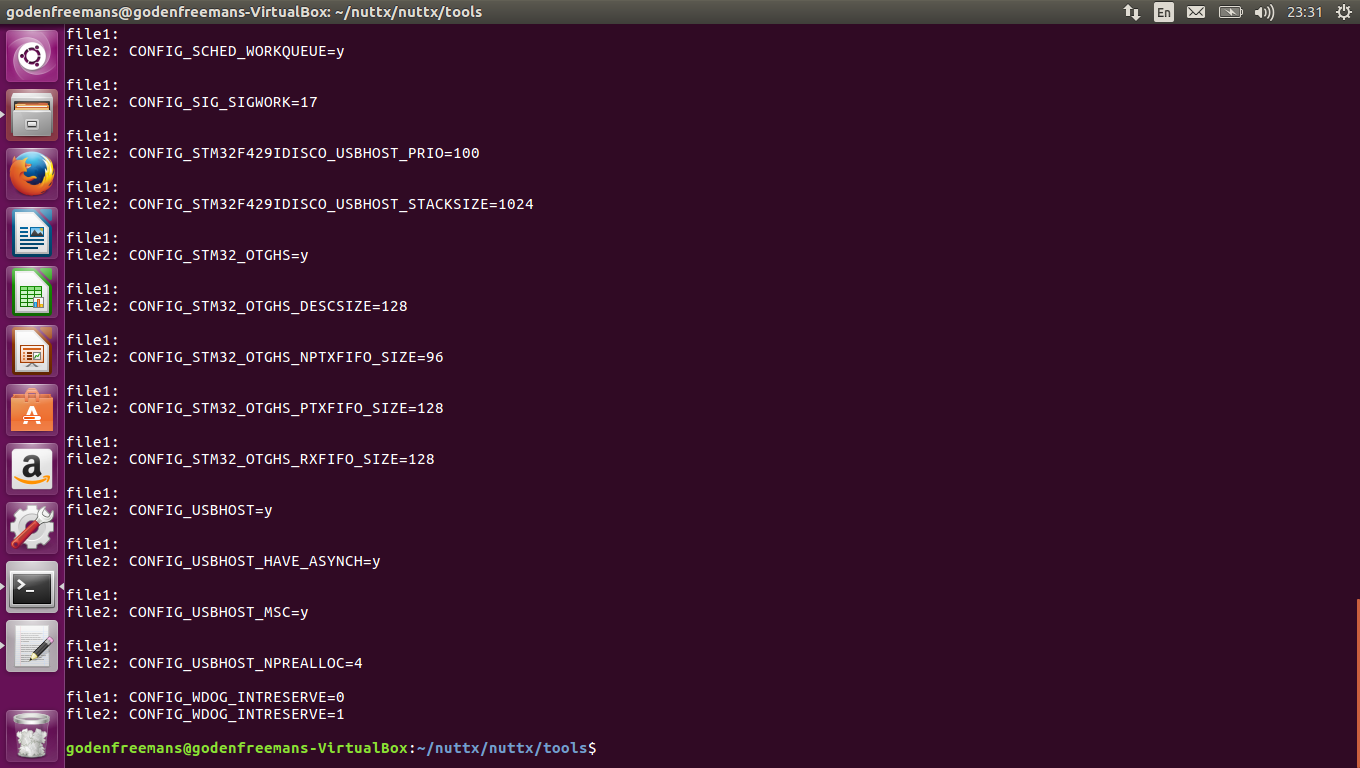Click the shell prompt at bottom
Screen dimensions: 1360x768
click(x=331, y=748)
